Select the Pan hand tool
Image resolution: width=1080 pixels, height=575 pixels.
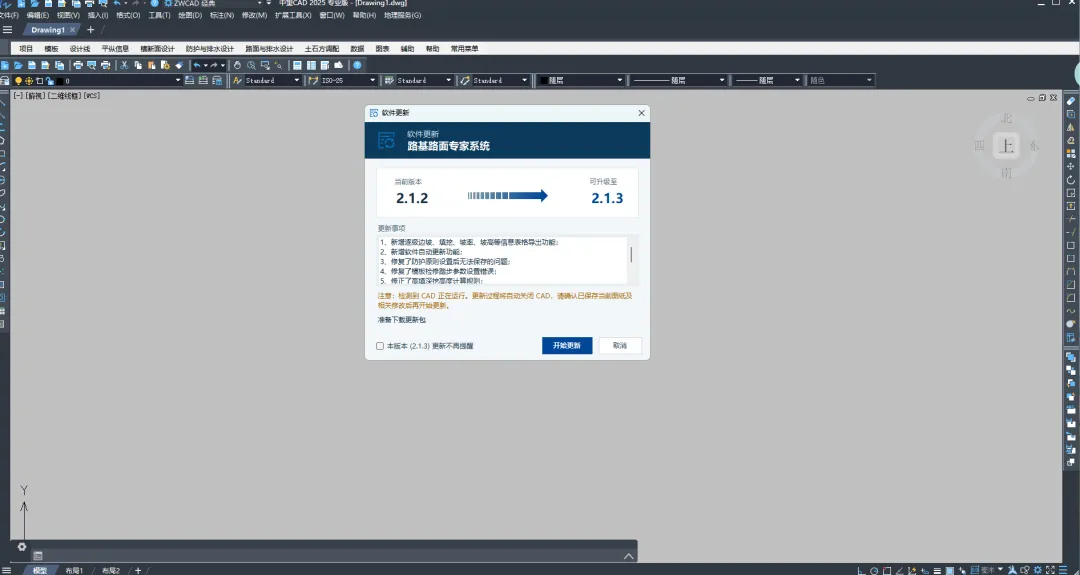(x=238, y=65)
